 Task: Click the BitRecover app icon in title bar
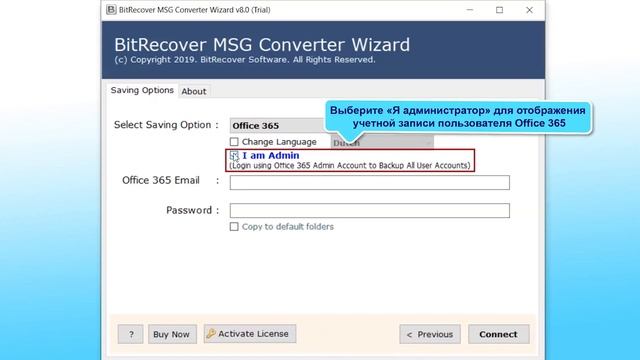[x=111, y=9]
